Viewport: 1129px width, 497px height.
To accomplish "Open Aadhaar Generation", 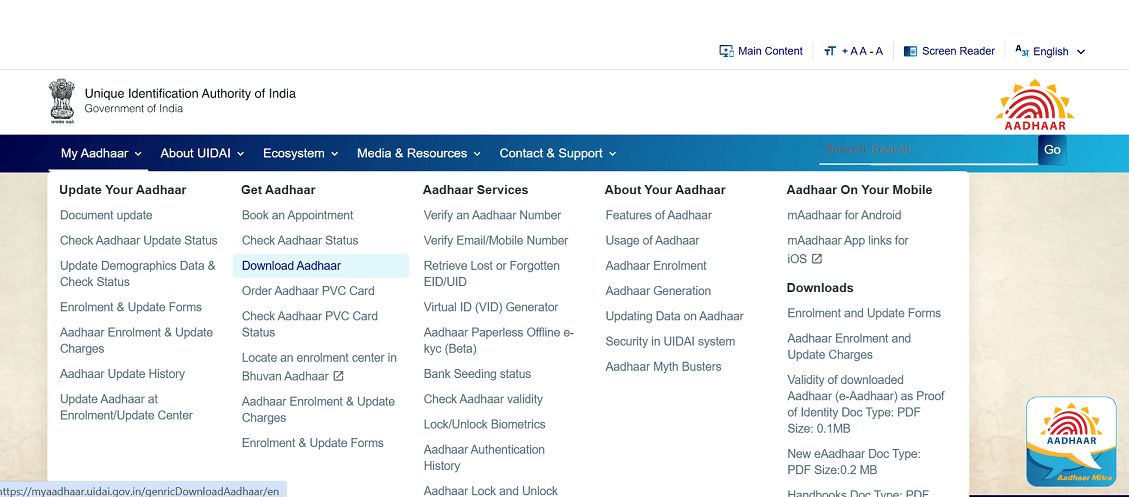I will [x=658, y=291].
